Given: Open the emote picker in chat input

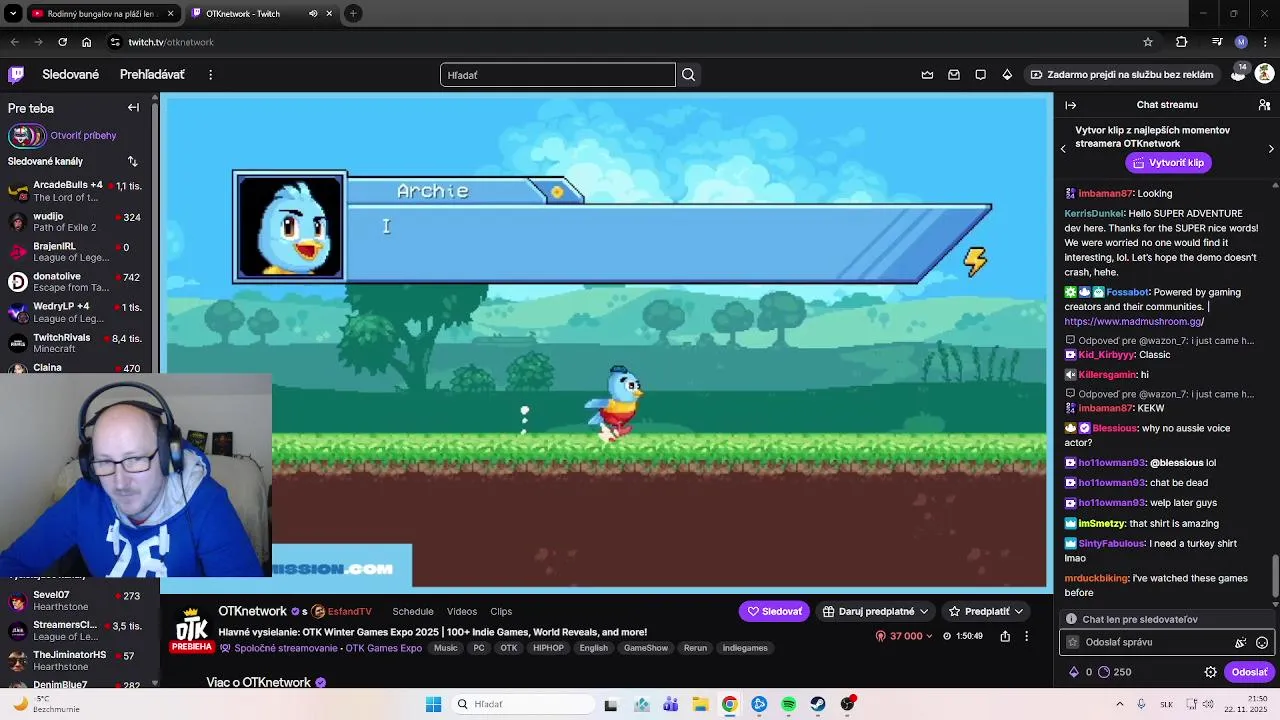Looking at the screenshot, I should [1262, 643].
